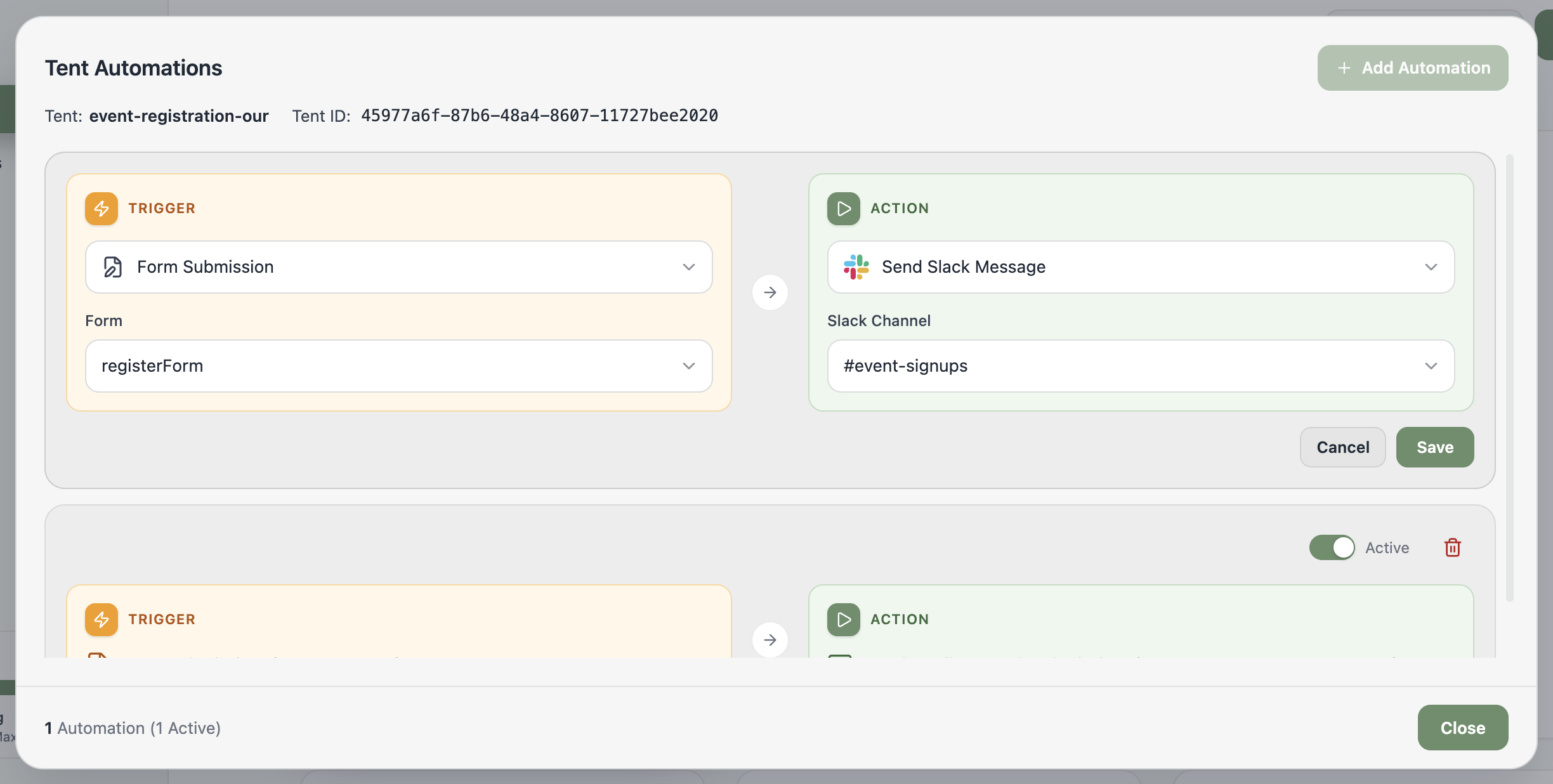Click the tent name event-registration-our

coord(179,116)
